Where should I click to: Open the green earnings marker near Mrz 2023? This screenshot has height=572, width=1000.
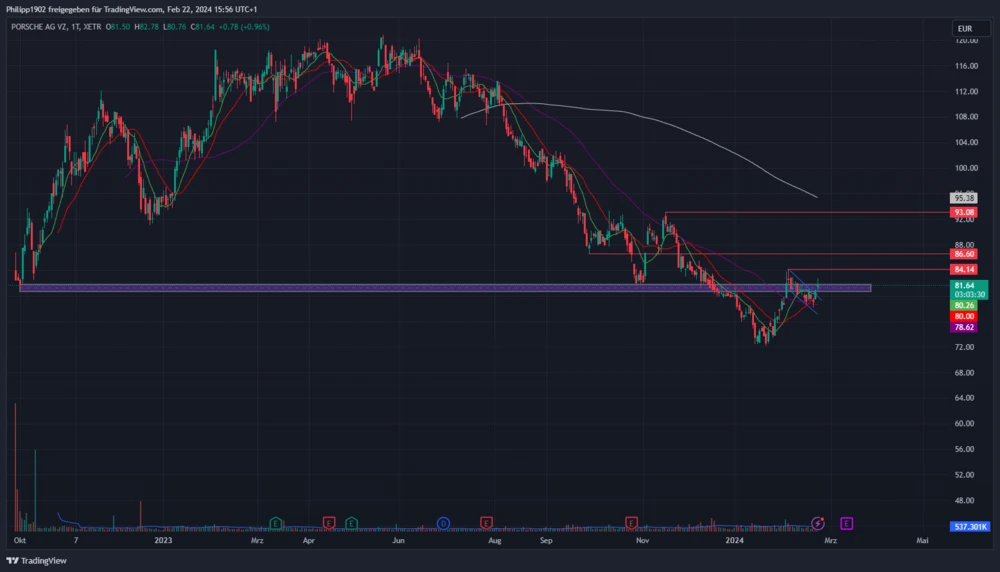coord(276,522)
